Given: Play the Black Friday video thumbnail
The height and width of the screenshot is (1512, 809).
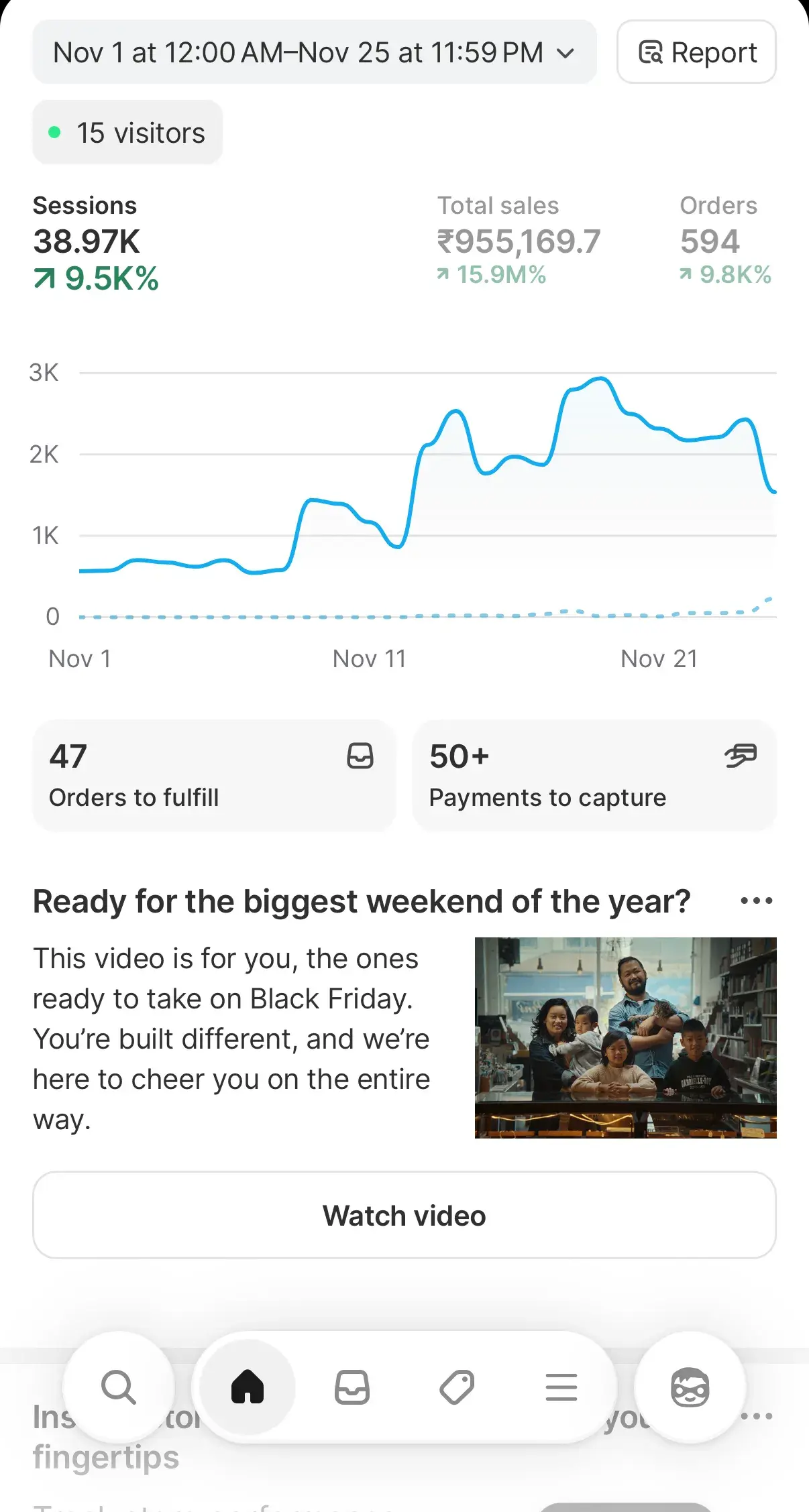Looking at the screenshot, I should (x=625, y=1037).
